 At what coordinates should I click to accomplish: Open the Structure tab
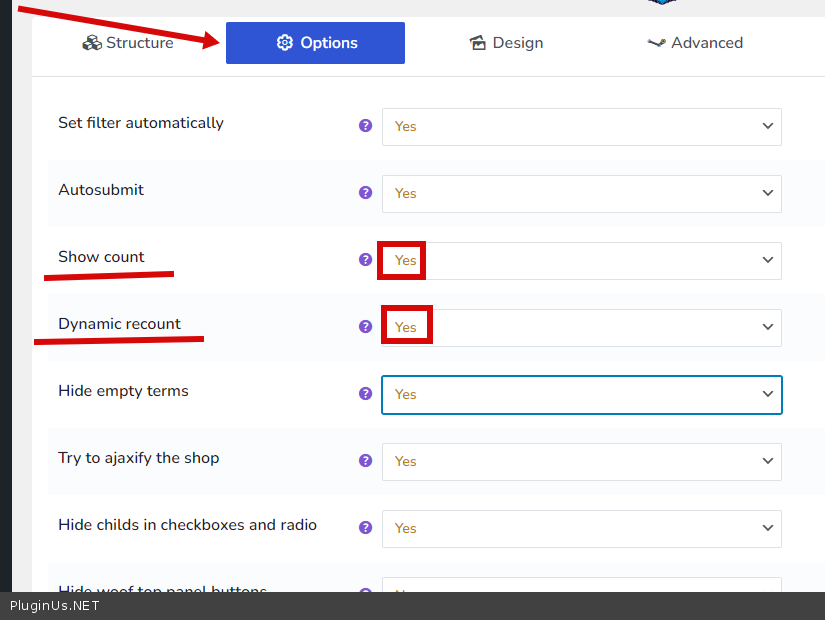pos(128,43)
